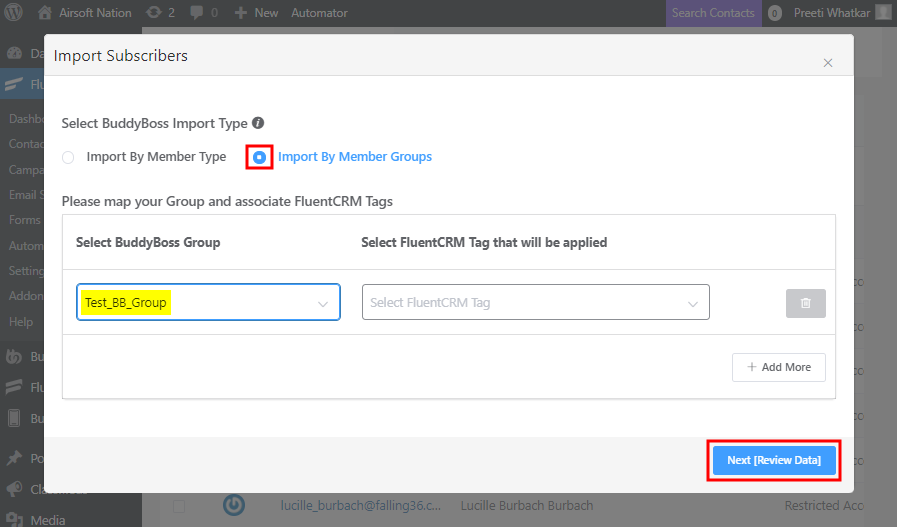Click the WordPress logo in admin bar
The width and height of the screenshot is (897, 527).
pos(15,13)
